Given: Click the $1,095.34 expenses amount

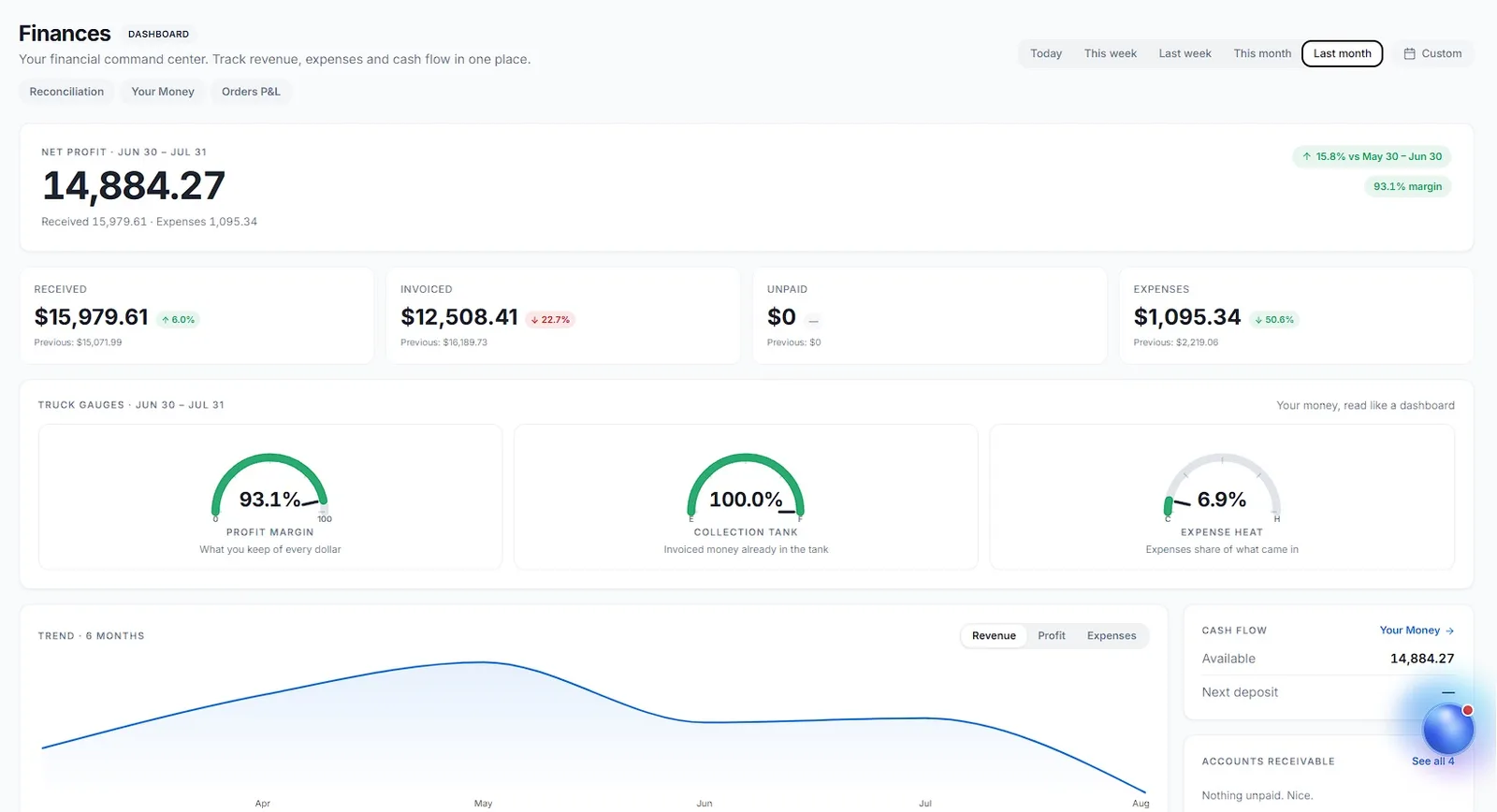Looking at the screenshot, I should pos(1187,318).
